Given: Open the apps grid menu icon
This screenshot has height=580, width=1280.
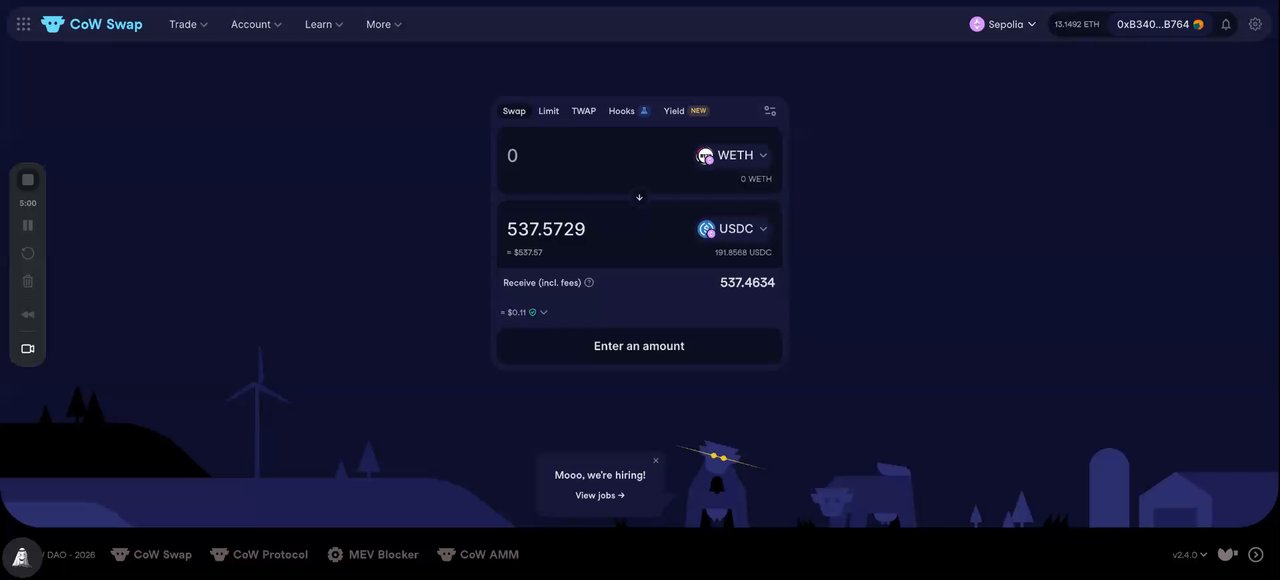Looking at the screenshot, I should (x=24, y=24).
